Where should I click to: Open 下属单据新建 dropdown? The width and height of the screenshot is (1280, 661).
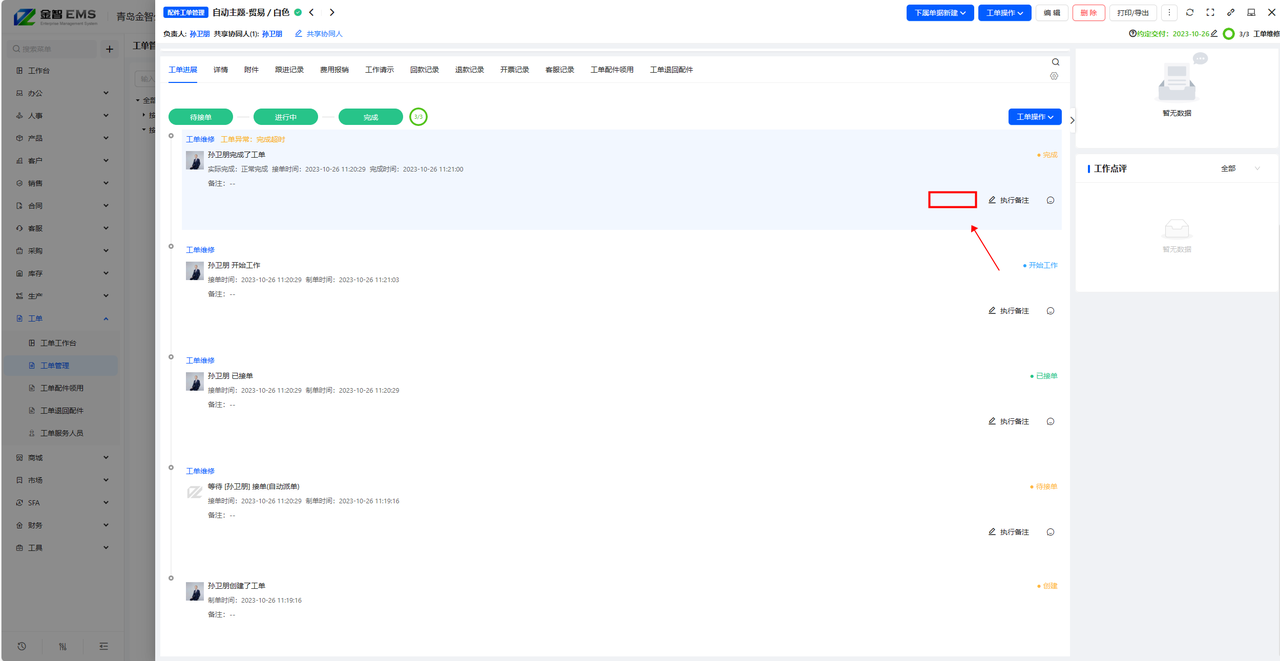[940, 13]
